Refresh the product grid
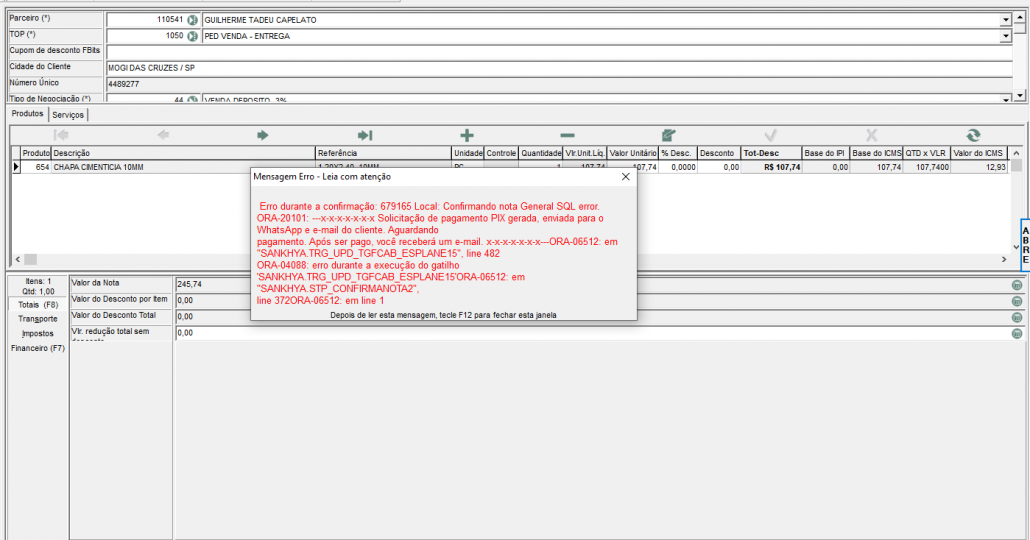This screenshot has height=540, width=1030. [x=973, y=135]
